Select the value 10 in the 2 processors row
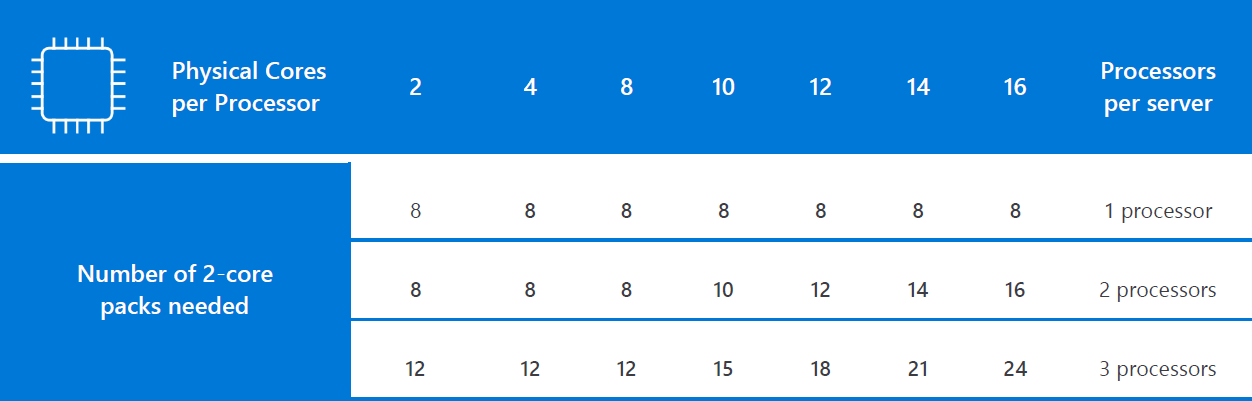Screen dimensions: 1252x401 coord(723,290)
